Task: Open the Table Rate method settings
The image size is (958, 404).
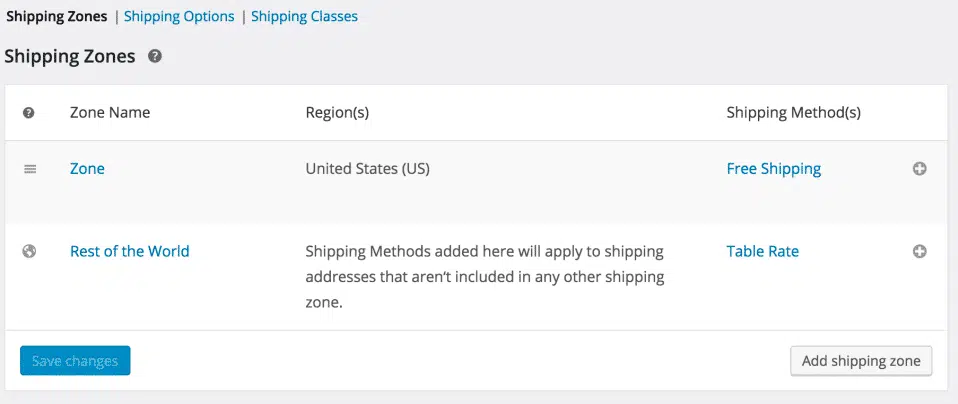Action: click(762, 251)
